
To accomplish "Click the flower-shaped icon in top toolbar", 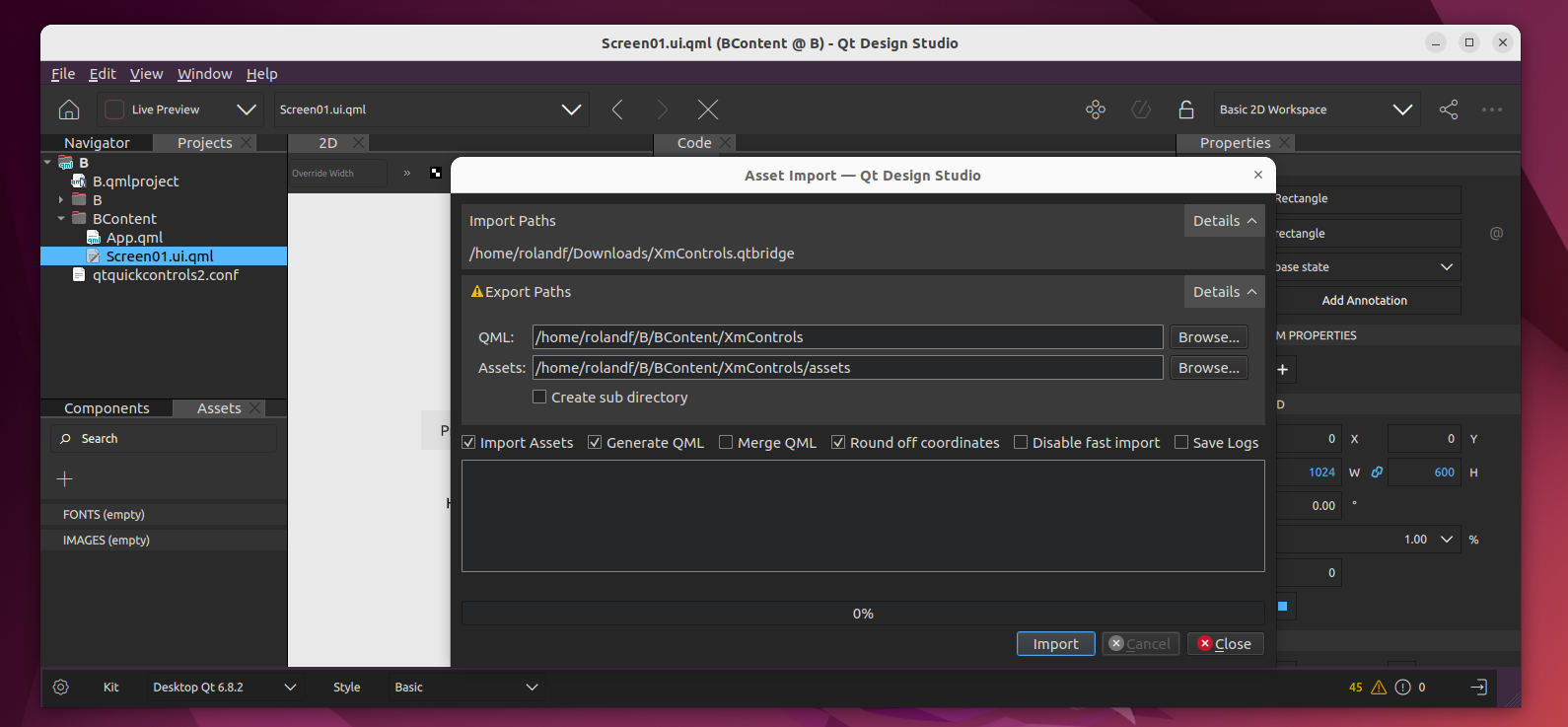I will [1095, 109].
